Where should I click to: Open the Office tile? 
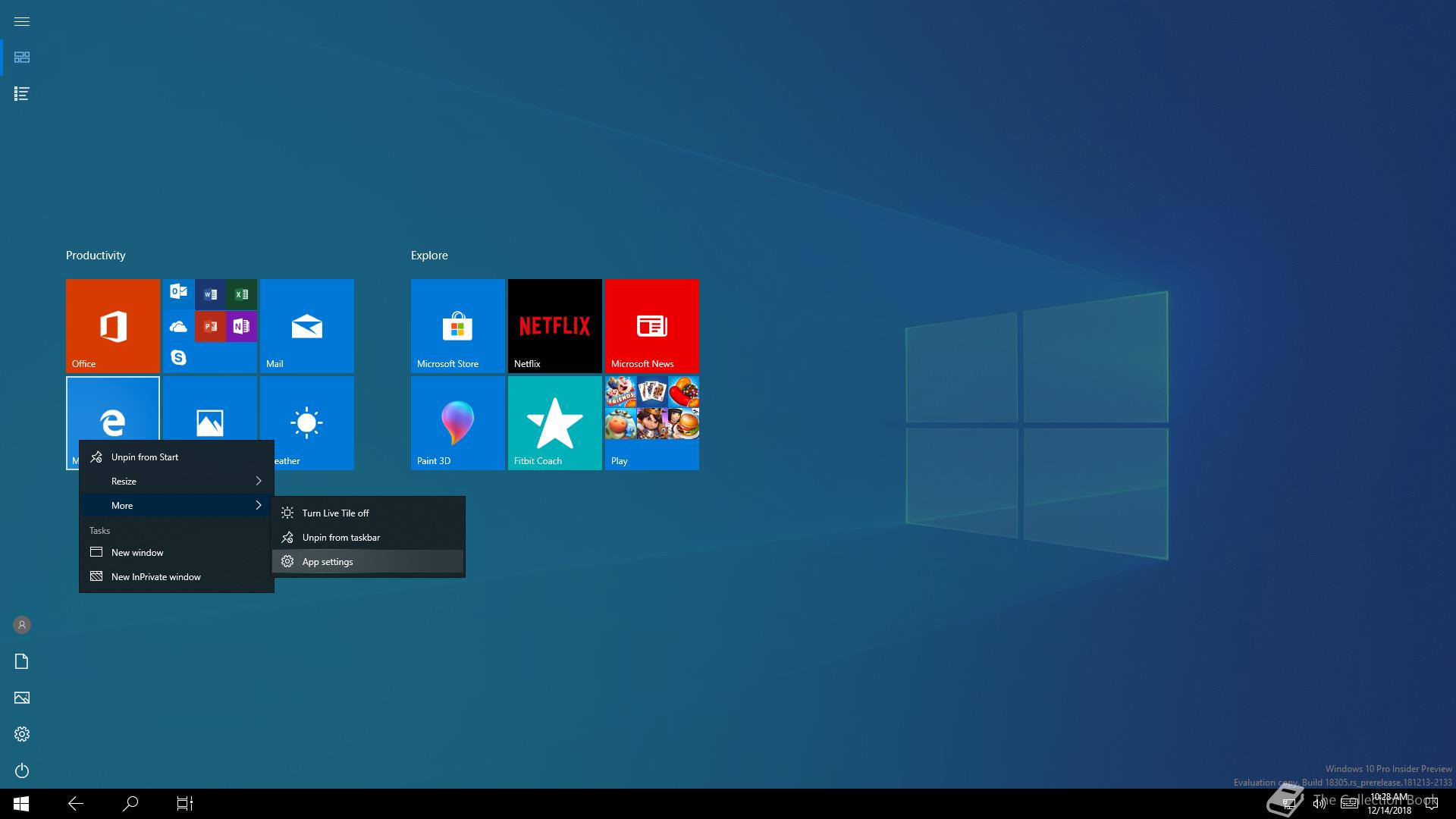tap(113, 326)
